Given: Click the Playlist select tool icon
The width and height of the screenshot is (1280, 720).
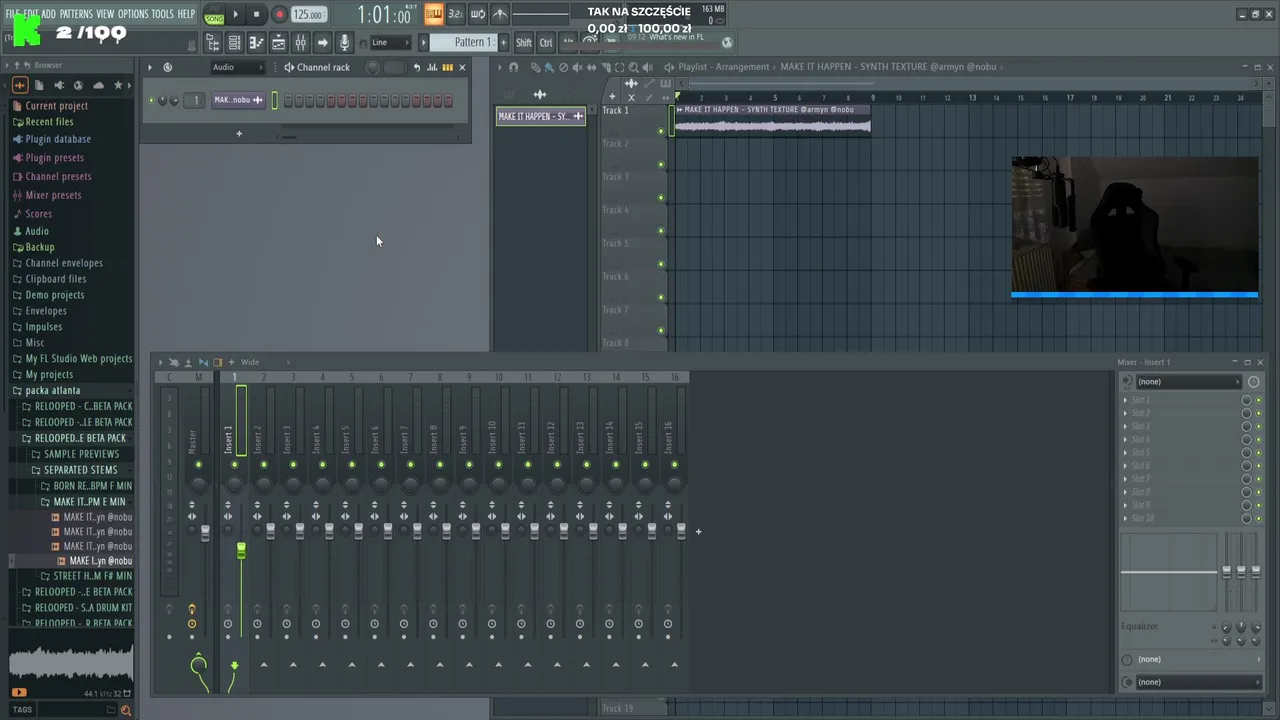Looking at the screenshot, I should pyautogui.click(x=619, y=67).
